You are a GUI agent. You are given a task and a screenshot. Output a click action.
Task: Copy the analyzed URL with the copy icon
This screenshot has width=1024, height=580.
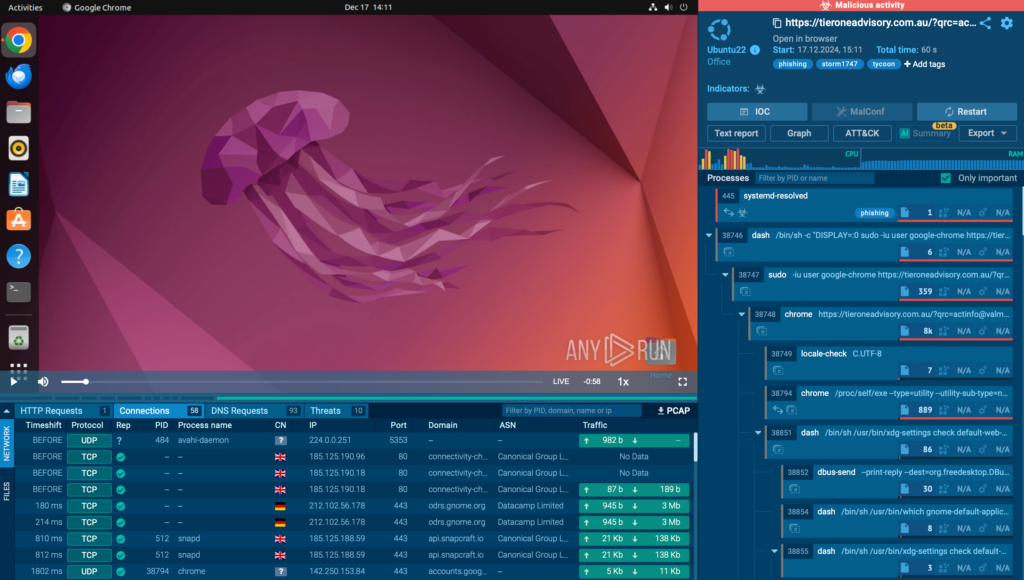[777, 23]
